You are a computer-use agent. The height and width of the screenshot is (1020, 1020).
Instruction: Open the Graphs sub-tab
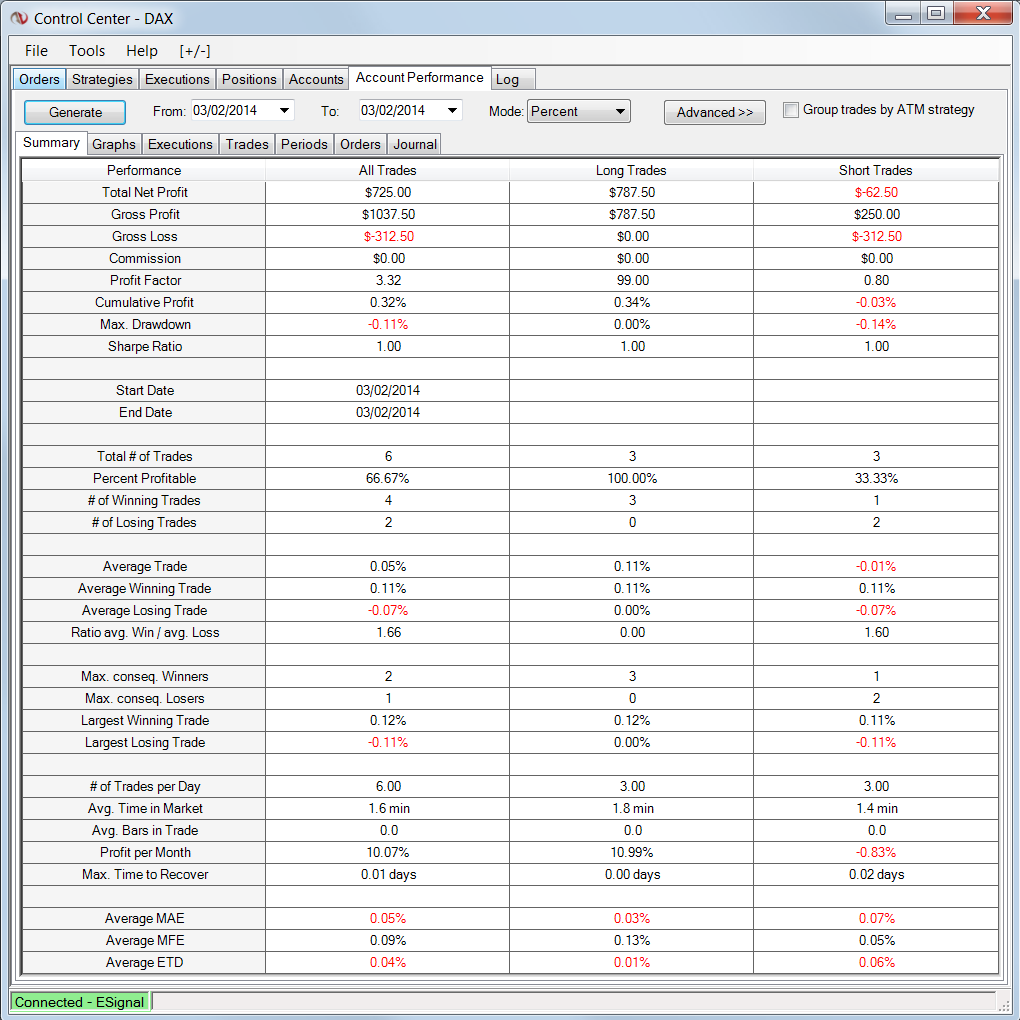pyautogui.click(x=114, y=144)
